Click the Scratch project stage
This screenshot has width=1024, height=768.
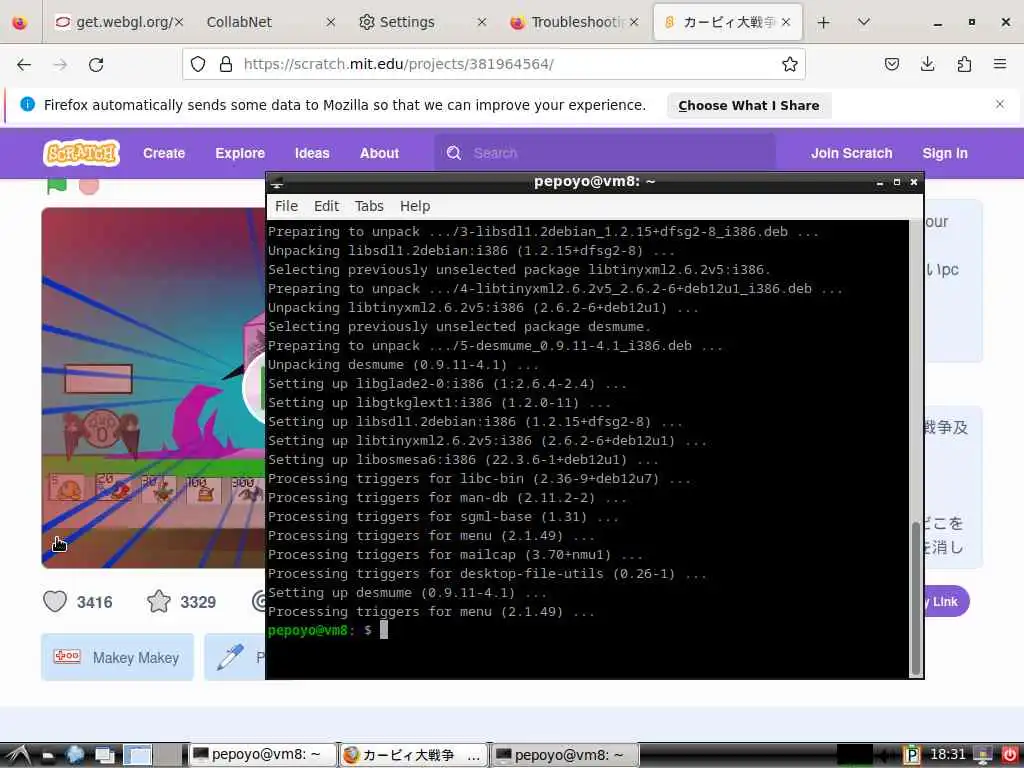pyautogui.click(x=153, y=388)
